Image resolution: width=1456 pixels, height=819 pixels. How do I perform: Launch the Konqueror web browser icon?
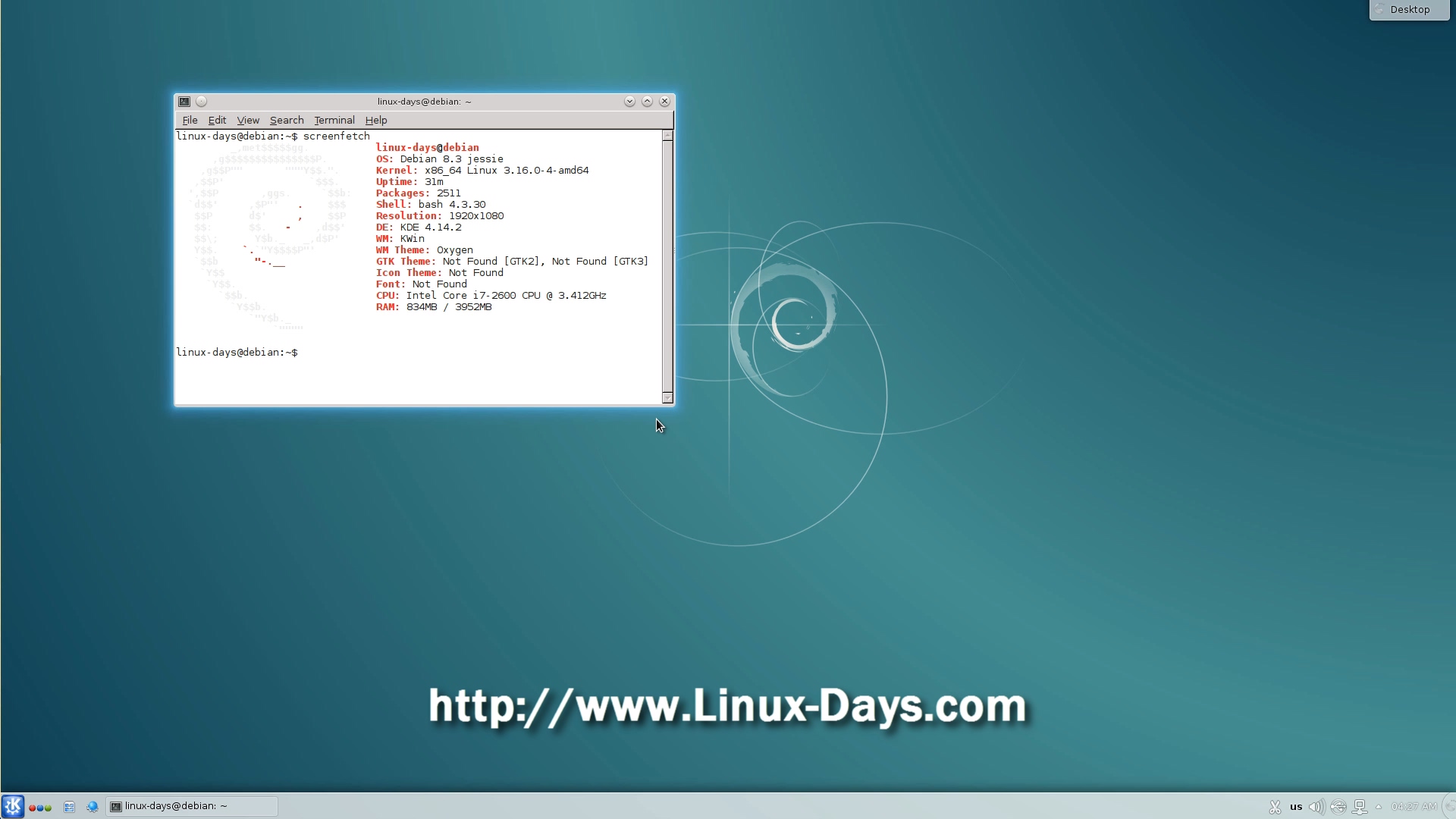click(93, 807)
